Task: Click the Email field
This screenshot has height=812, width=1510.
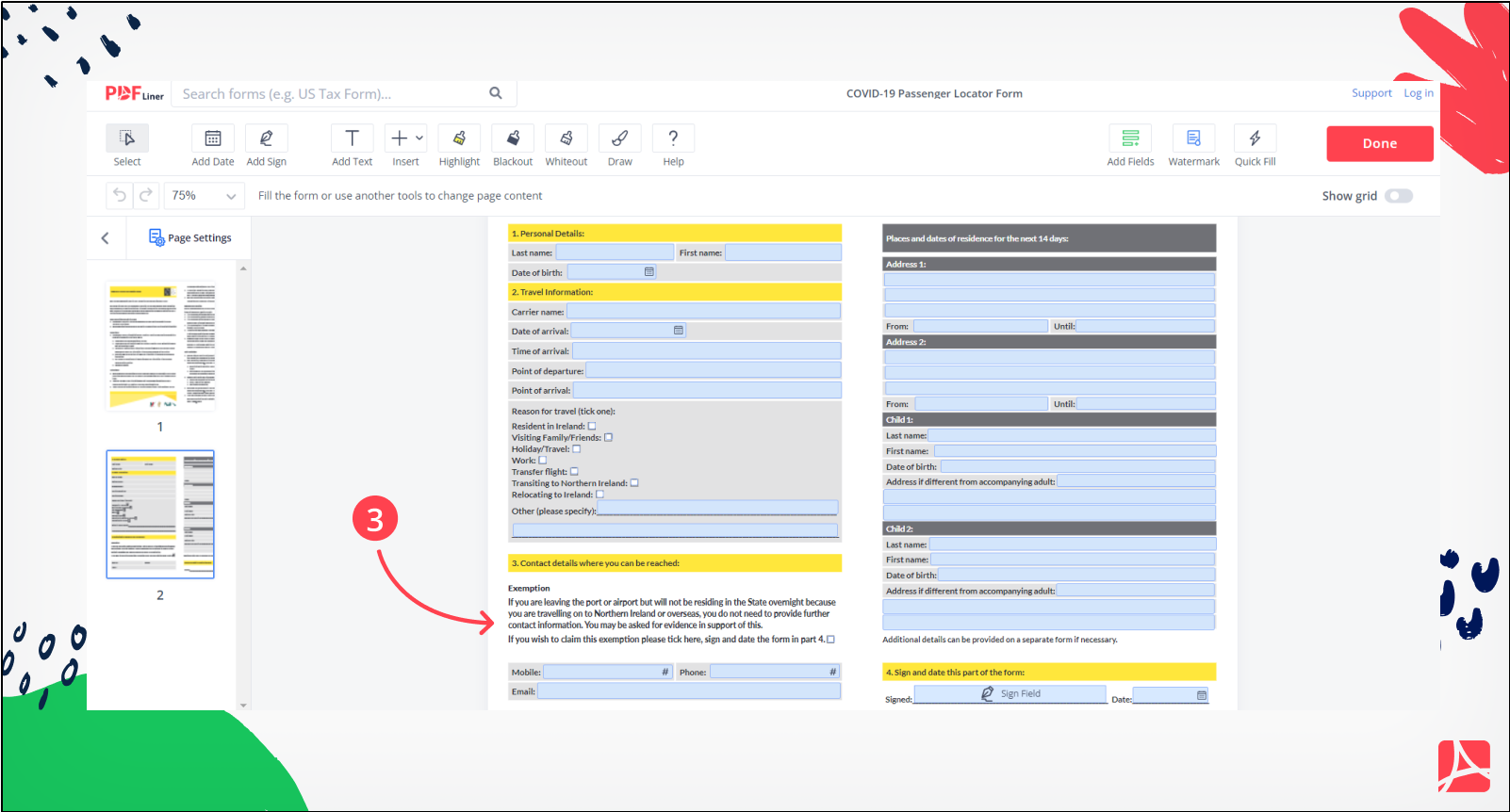Action: coord(689,691)
